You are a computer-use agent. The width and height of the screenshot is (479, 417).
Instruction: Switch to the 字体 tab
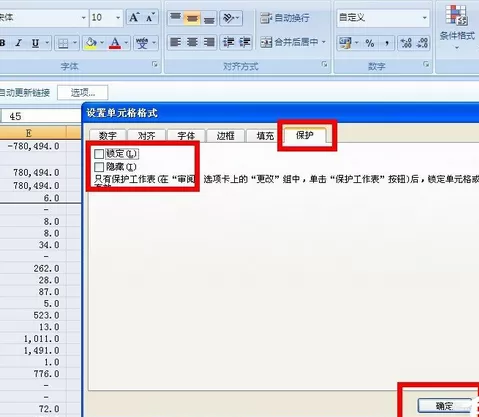pos(186,135)
